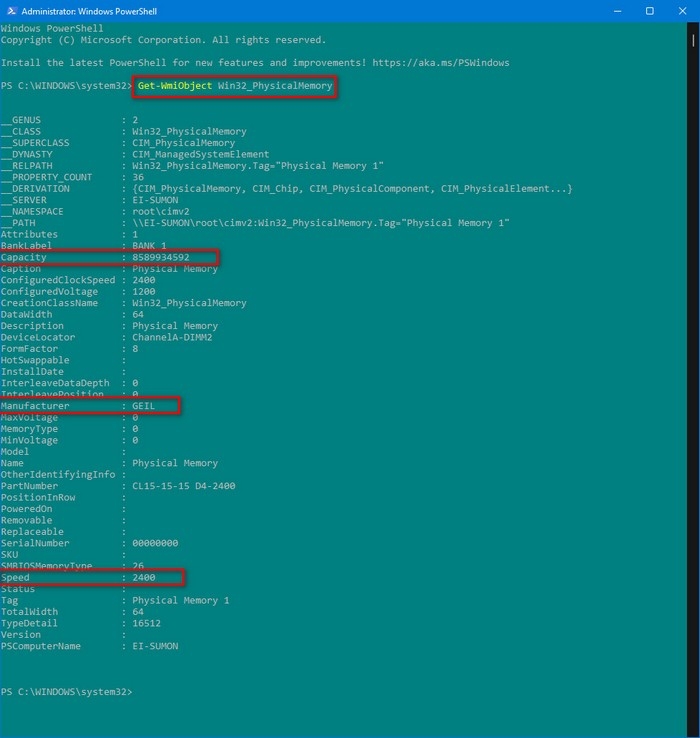Click the BankLabel value BANK 1

(149, 246)
